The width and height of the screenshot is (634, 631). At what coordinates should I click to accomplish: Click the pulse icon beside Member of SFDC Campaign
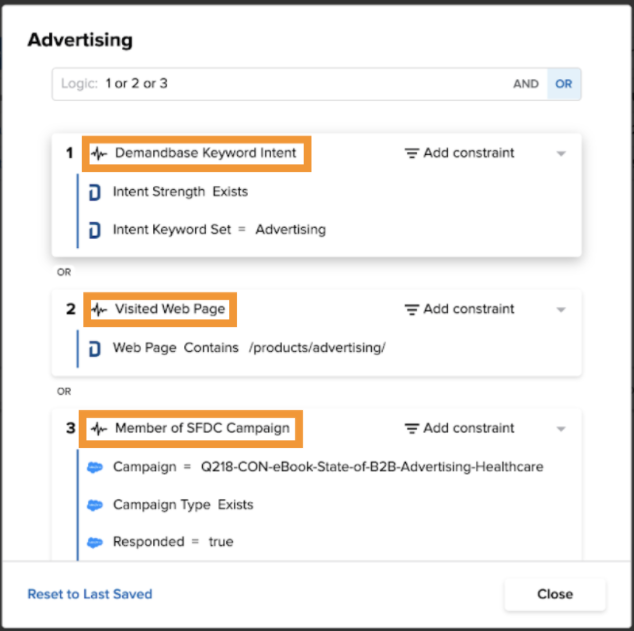point(99,428)
